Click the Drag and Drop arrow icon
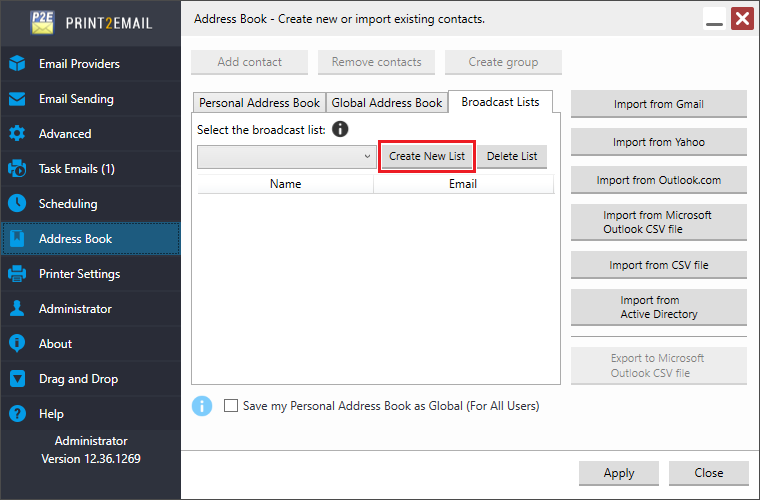This screenshot has width=760, height=500. (17, 378)
